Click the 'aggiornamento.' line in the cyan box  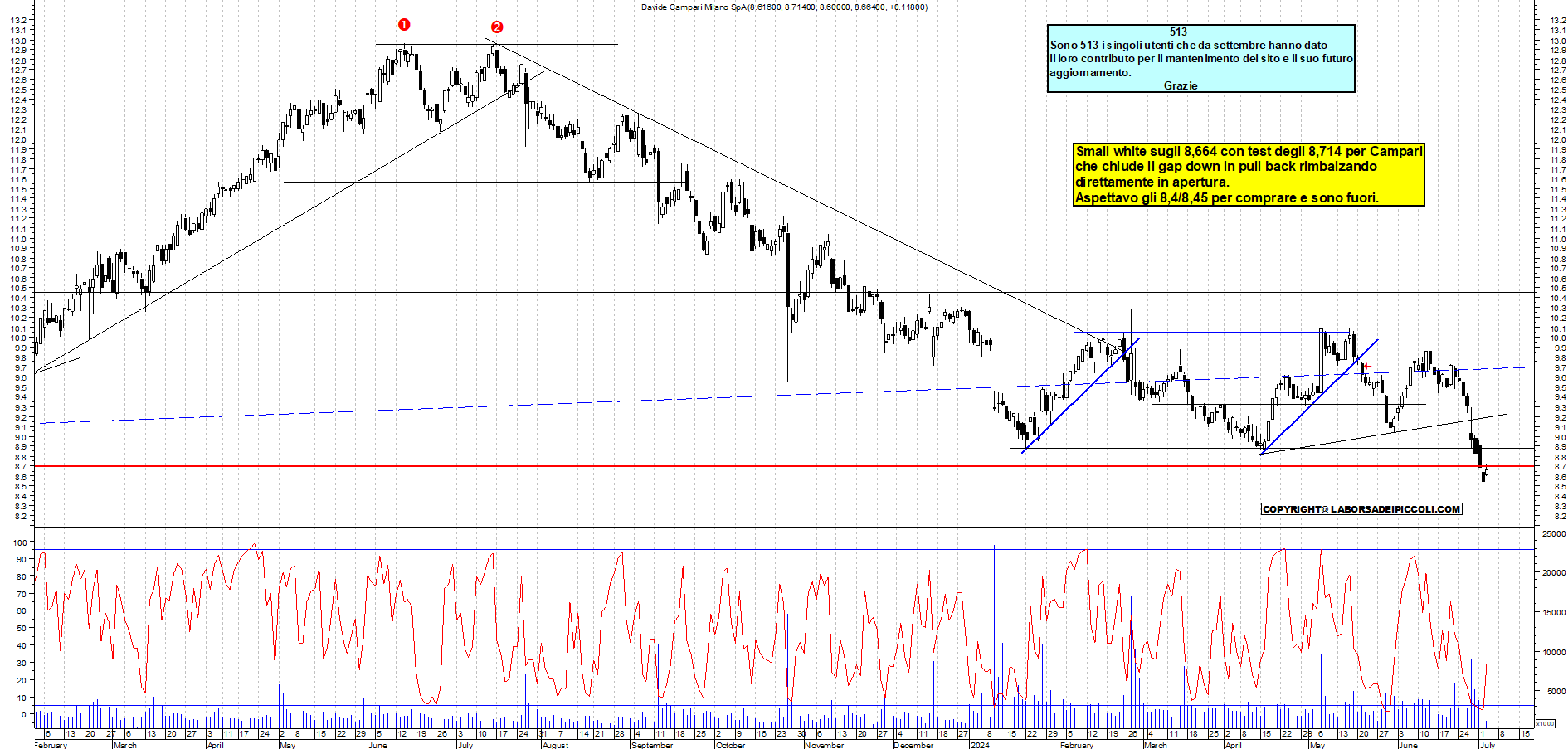(x=1090, y=72)
